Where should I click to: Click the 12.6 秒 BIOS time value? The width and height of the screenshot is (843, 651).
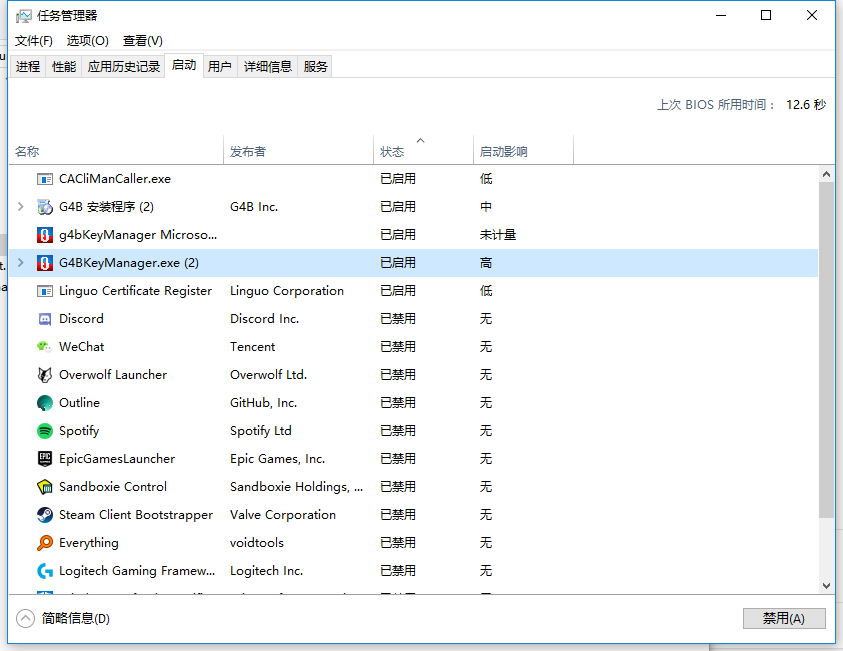click(806, 104)
